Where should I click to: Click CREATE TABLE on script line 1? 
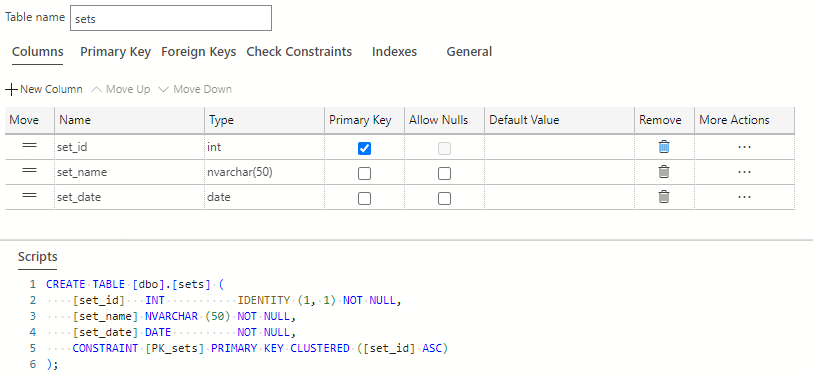point(86,284)
